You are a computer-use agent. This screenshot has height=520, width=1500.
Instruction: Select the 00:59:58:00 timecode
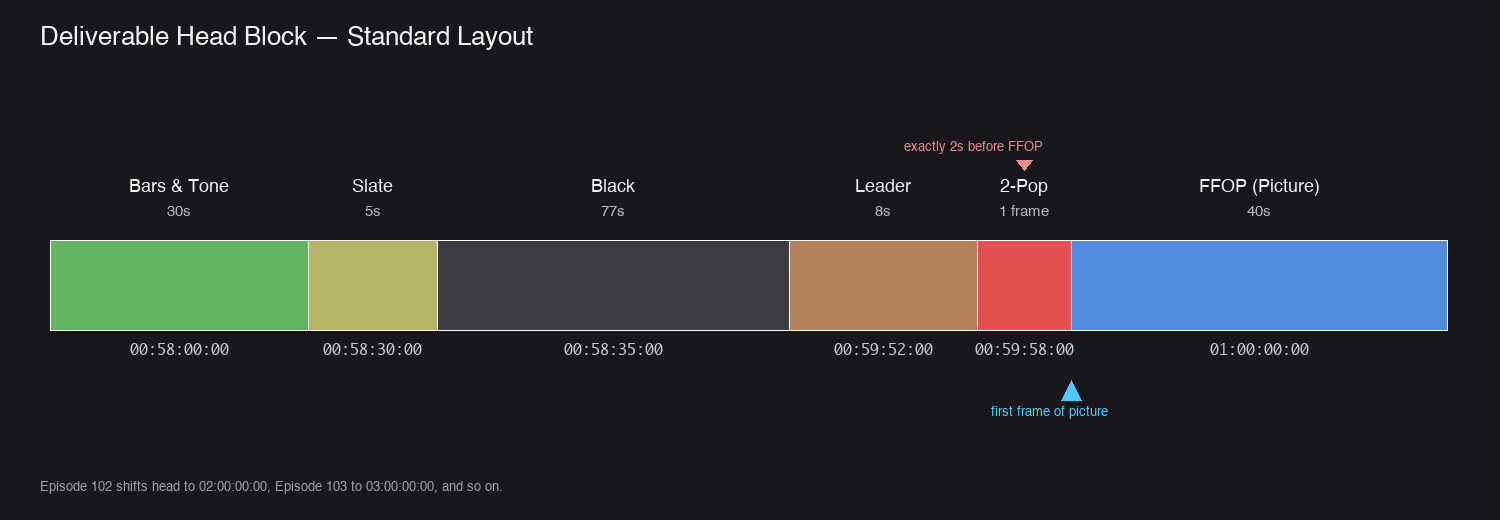[x=1024, y=350]
